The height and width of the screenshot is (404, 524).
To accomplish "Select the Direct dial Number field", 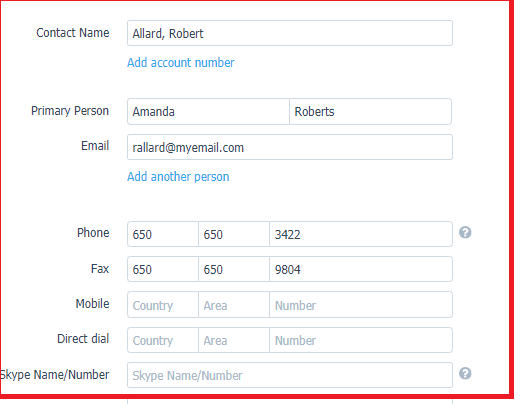I will point(361,340).
